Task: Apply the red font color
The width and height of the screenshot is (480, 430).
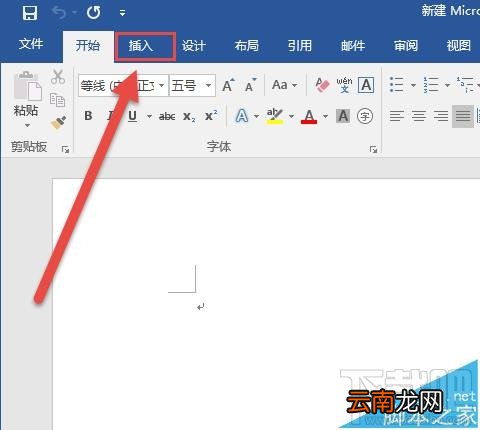Action: pos(309,116)
